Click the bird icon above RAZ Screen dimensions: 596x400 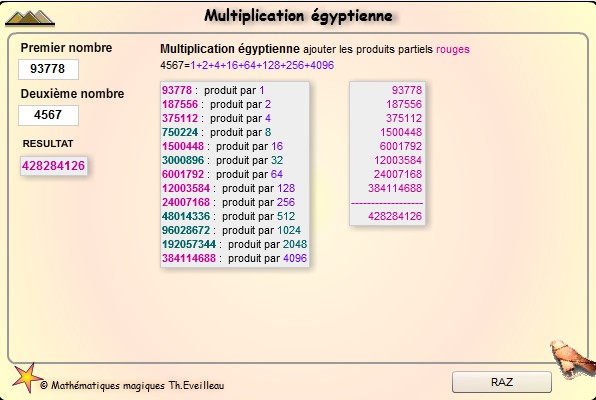(572, 358)
